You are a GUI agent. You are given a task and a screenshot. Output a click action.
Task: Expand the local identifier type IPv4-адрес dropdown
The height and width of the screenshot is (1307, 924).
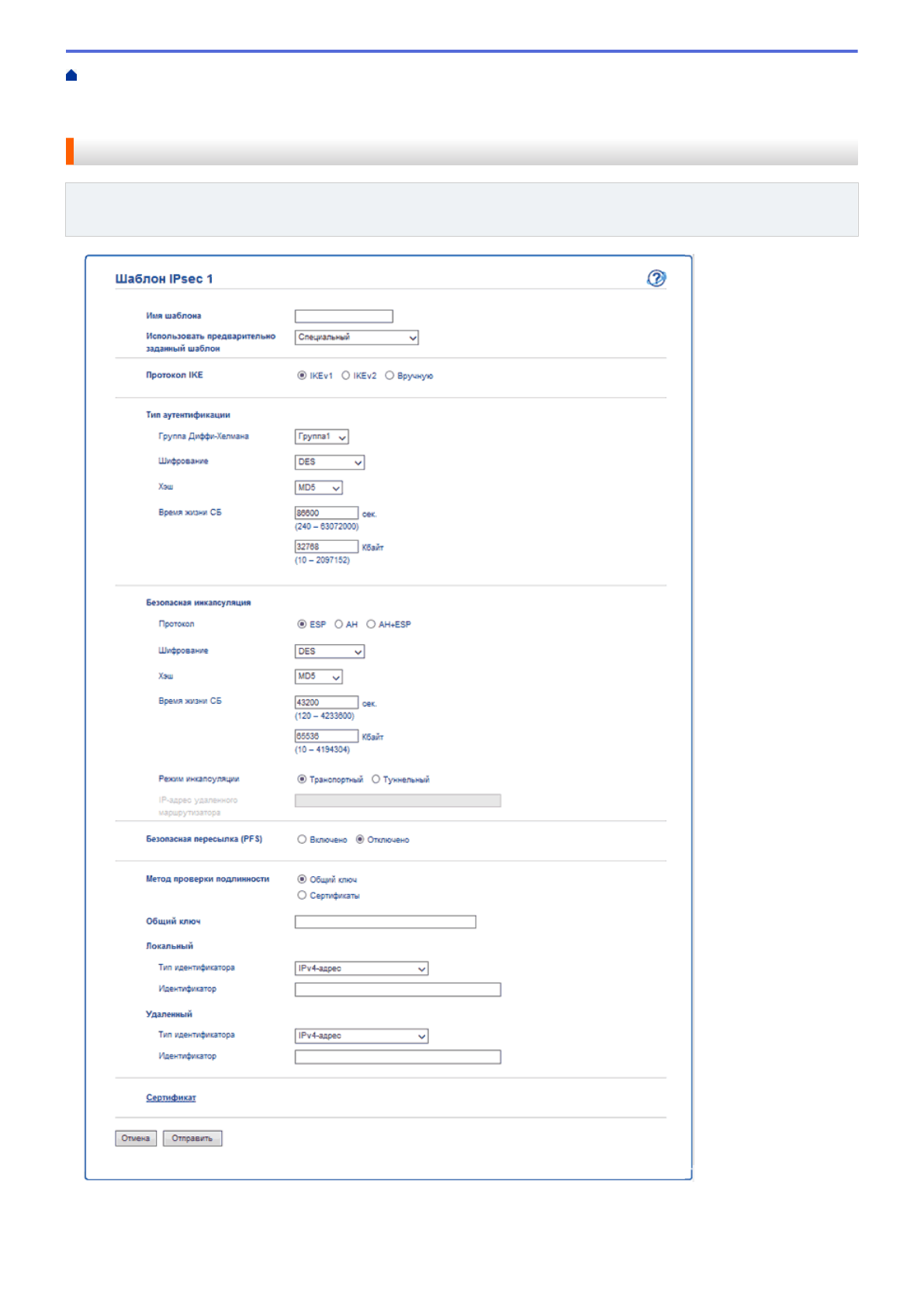click(362, 969)
